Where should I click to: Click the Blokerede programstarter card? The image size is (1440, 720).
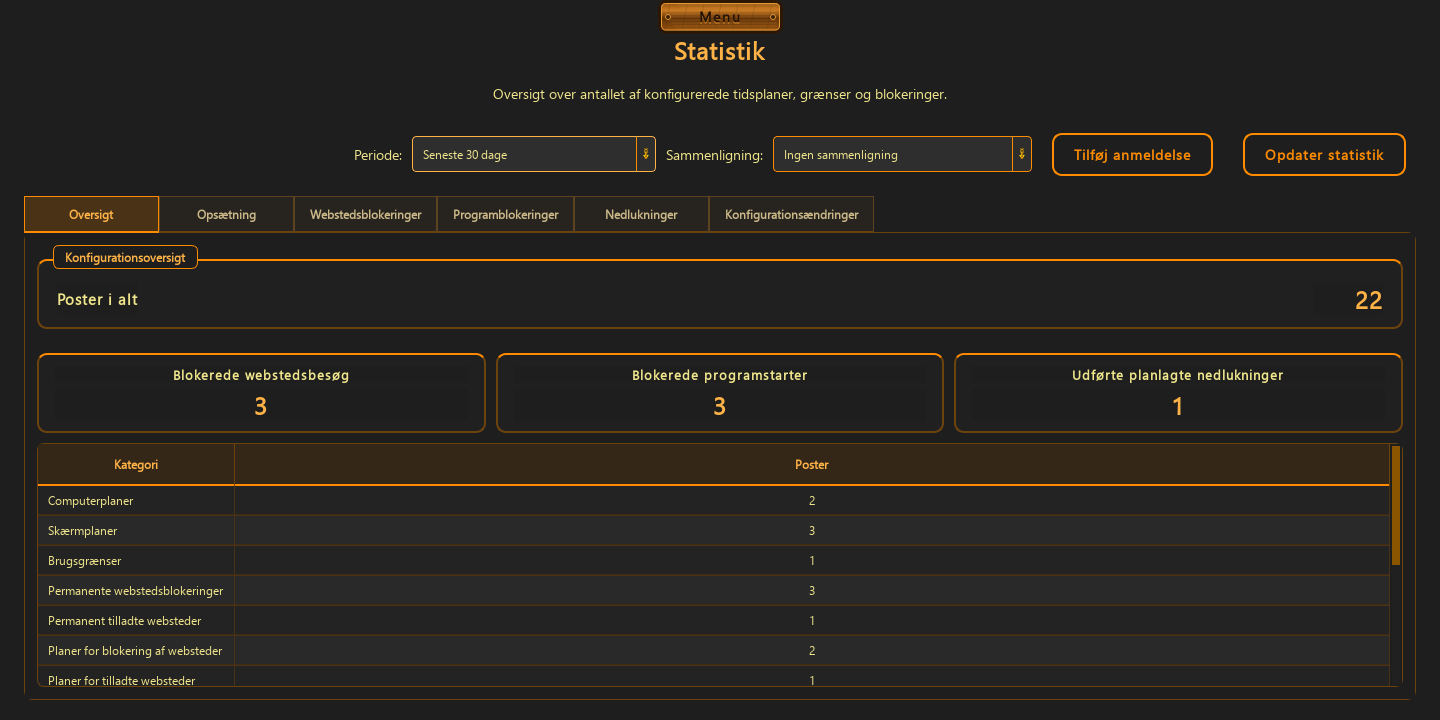pos(720,393)
